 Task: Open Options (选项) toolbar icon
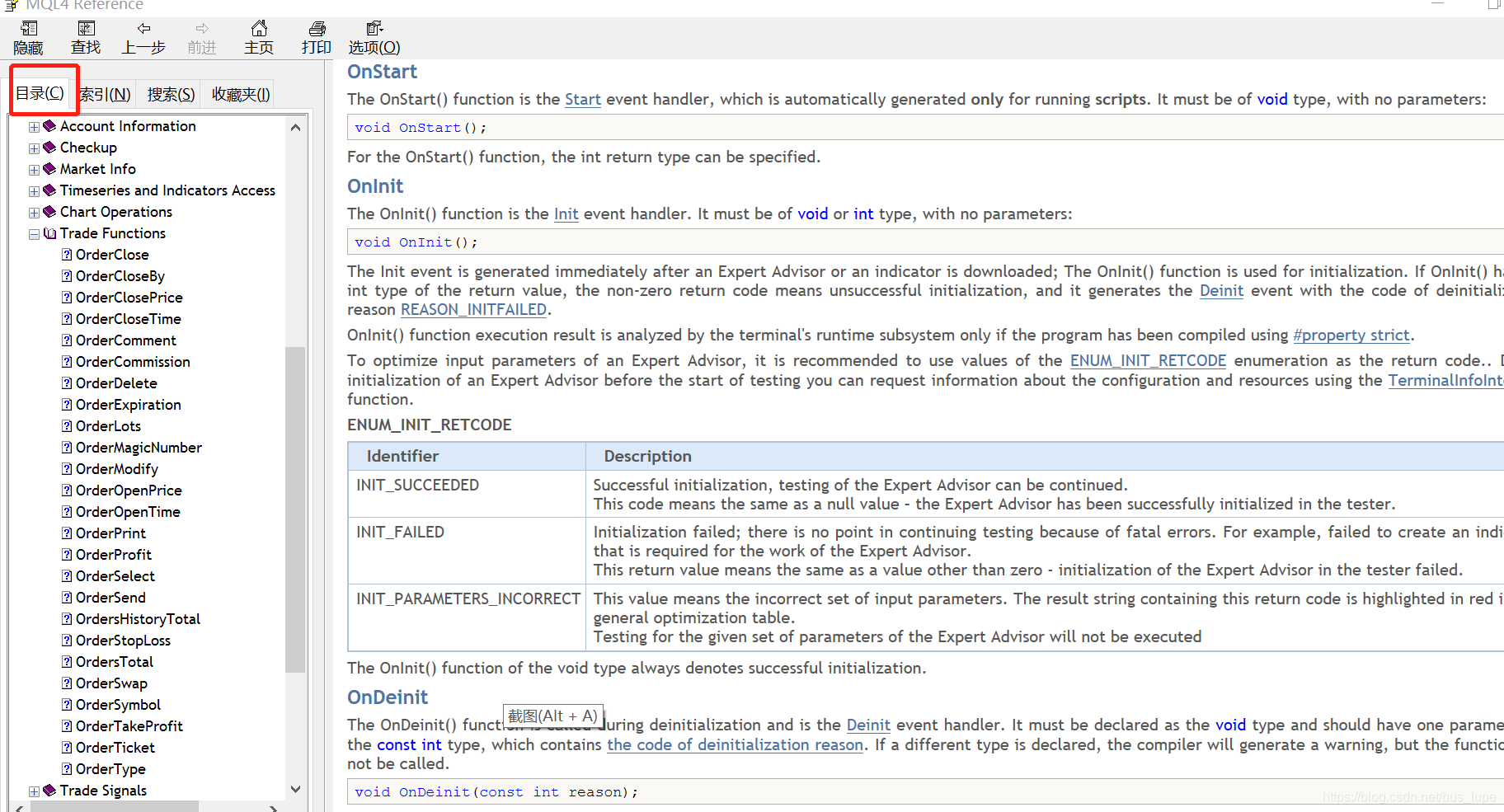(374, 29)
